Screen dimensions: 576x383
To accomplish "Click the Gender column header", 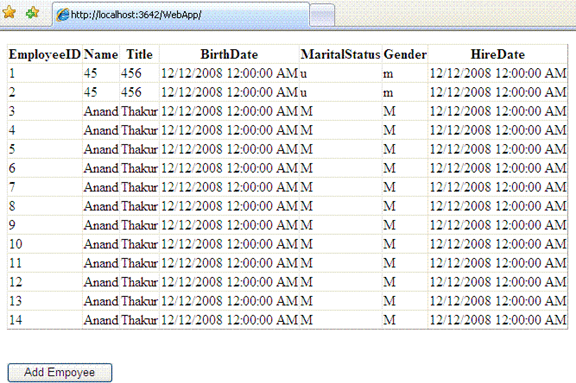I will [405, 54].
